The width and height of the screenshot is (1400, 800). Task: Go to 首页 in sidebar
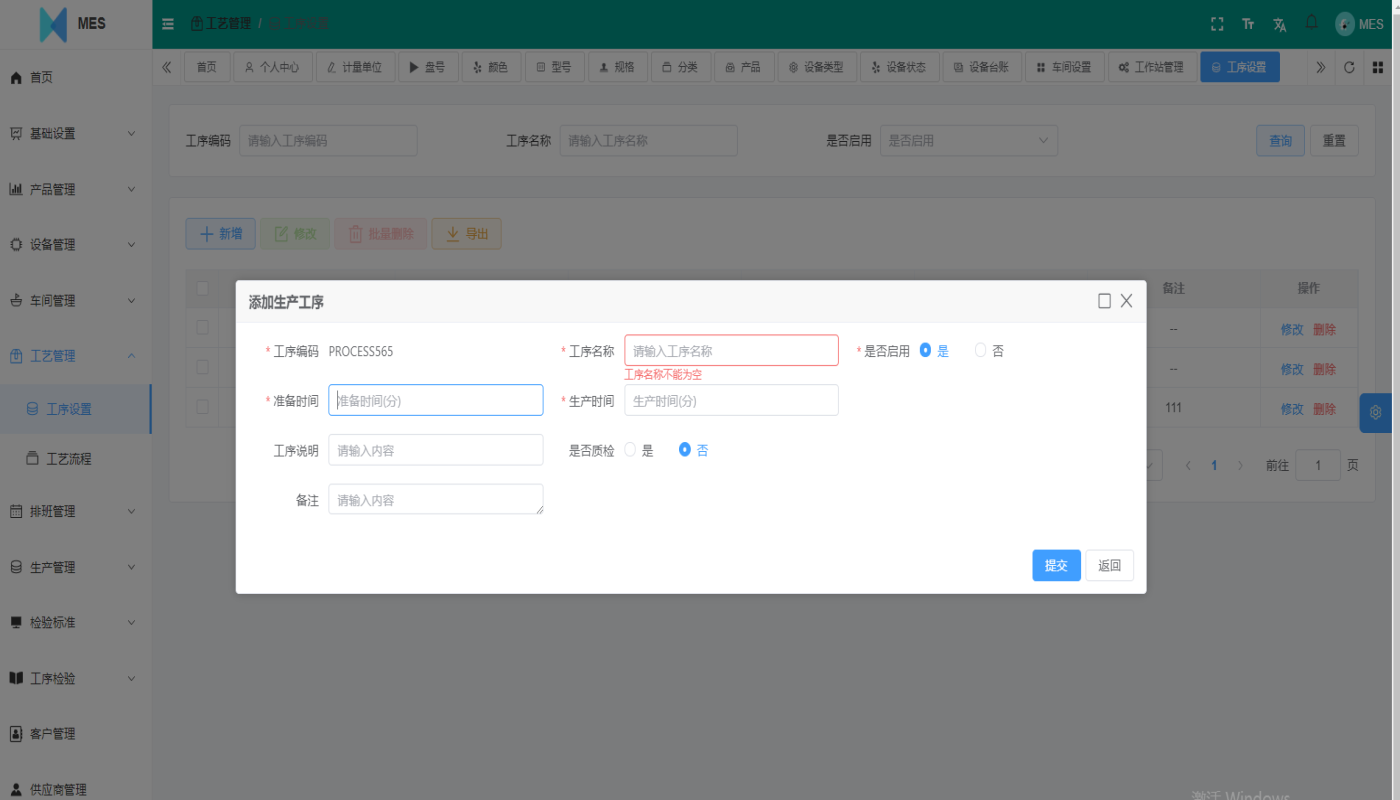click(x=76, y=77)
